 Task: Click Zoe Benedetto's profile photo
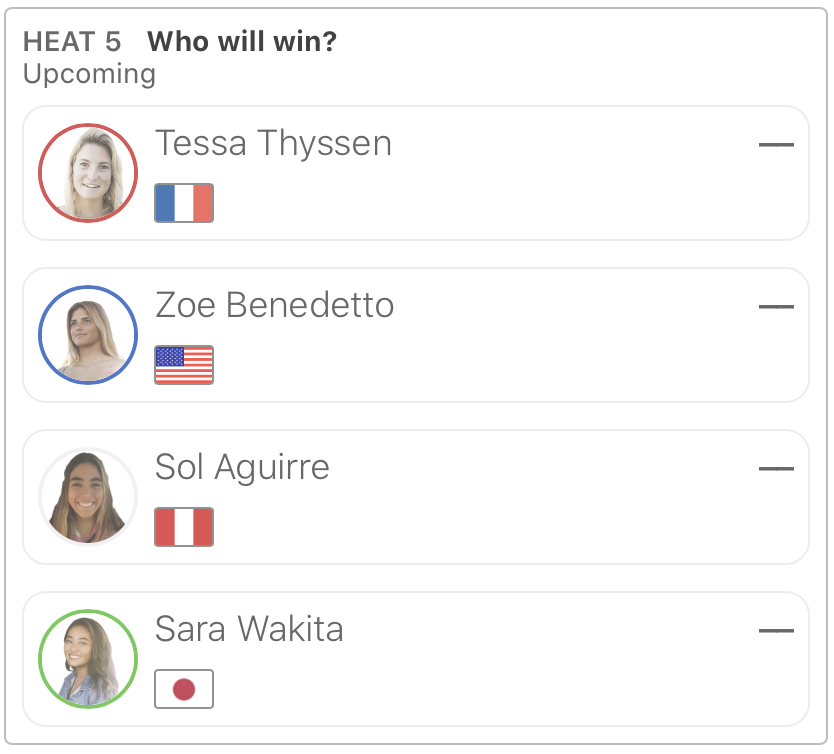point(88,335)
